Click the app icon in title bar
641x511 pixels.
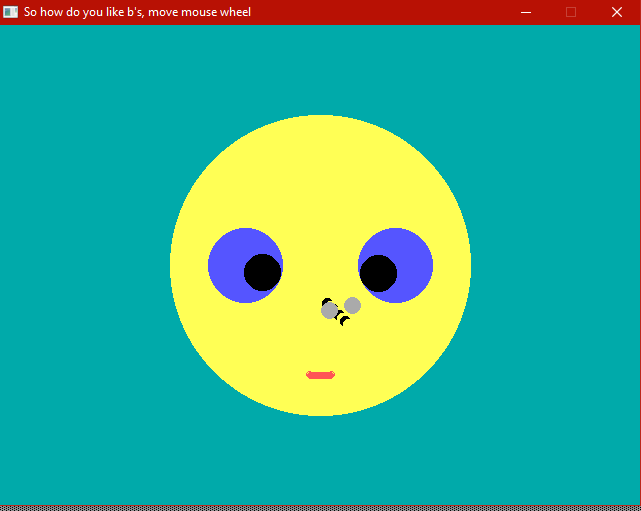point(10,12)
